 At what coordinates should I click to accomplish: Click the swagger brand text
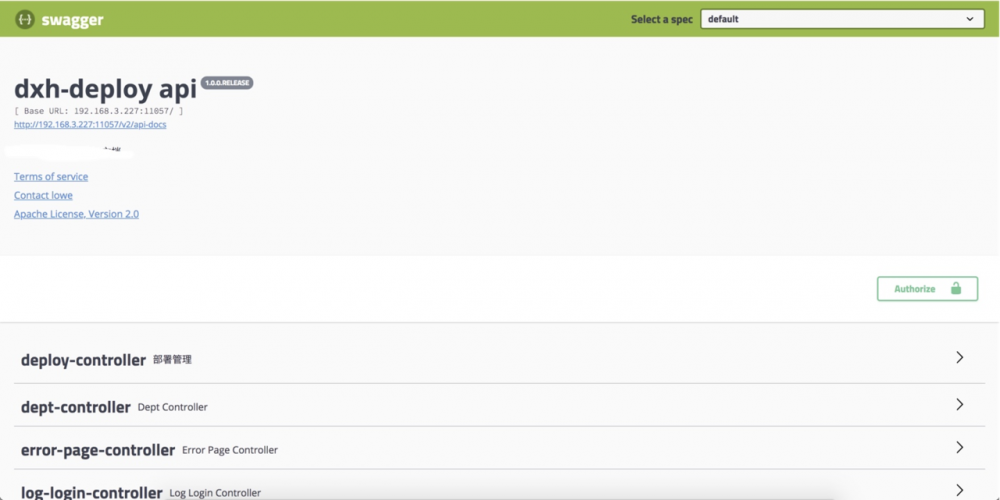[x=73, y=20]
